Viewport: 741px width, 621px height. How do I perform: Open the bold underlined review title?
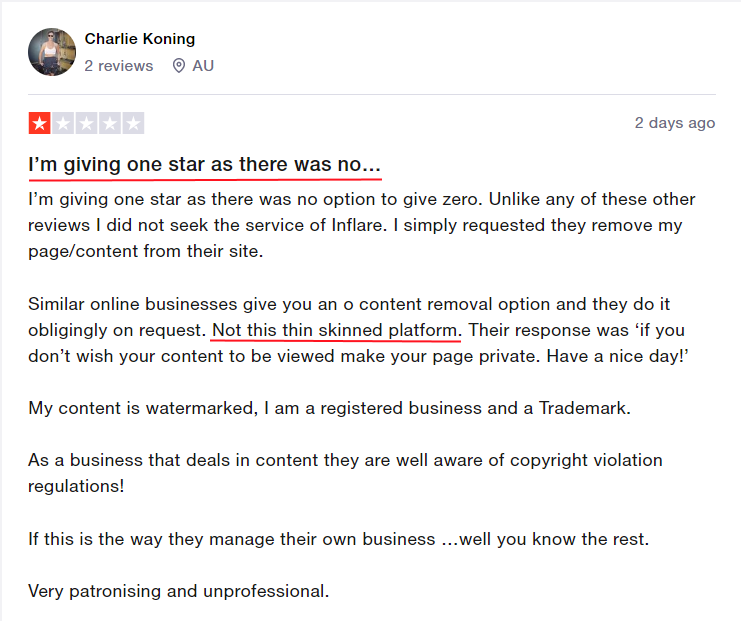click(204, 165)
